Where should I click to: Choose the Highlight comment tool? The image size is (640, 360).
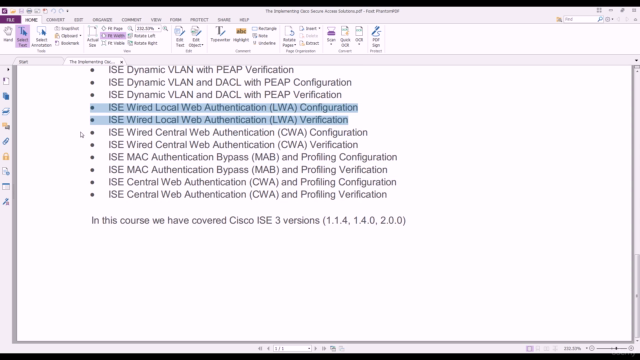coord(241,34)
